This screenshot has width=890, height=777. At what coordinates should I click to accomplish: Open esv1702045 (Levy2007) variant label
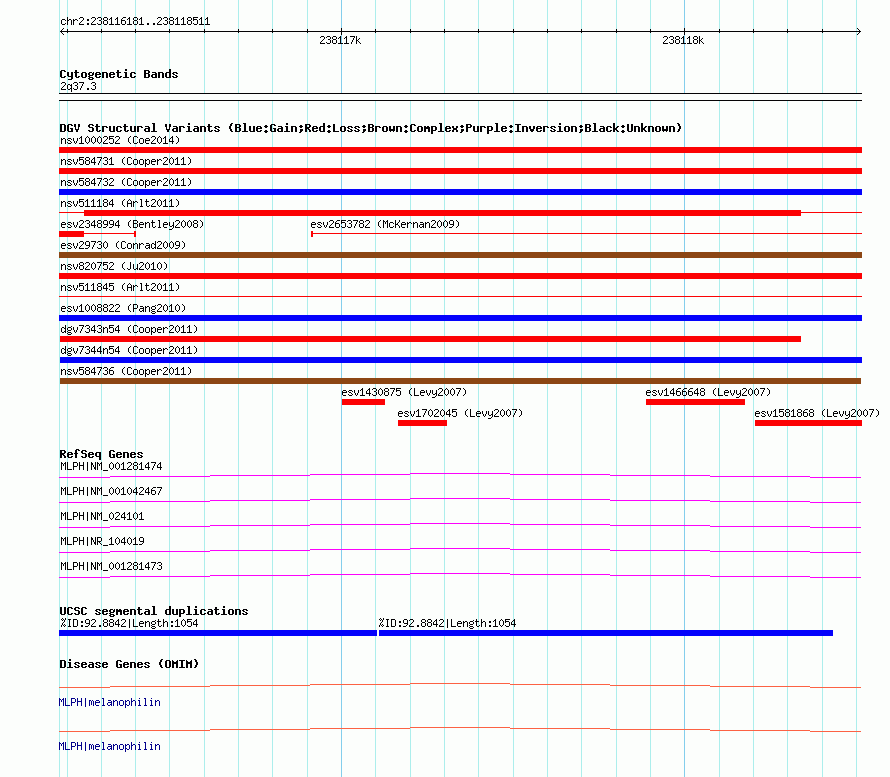pos(460,413)
